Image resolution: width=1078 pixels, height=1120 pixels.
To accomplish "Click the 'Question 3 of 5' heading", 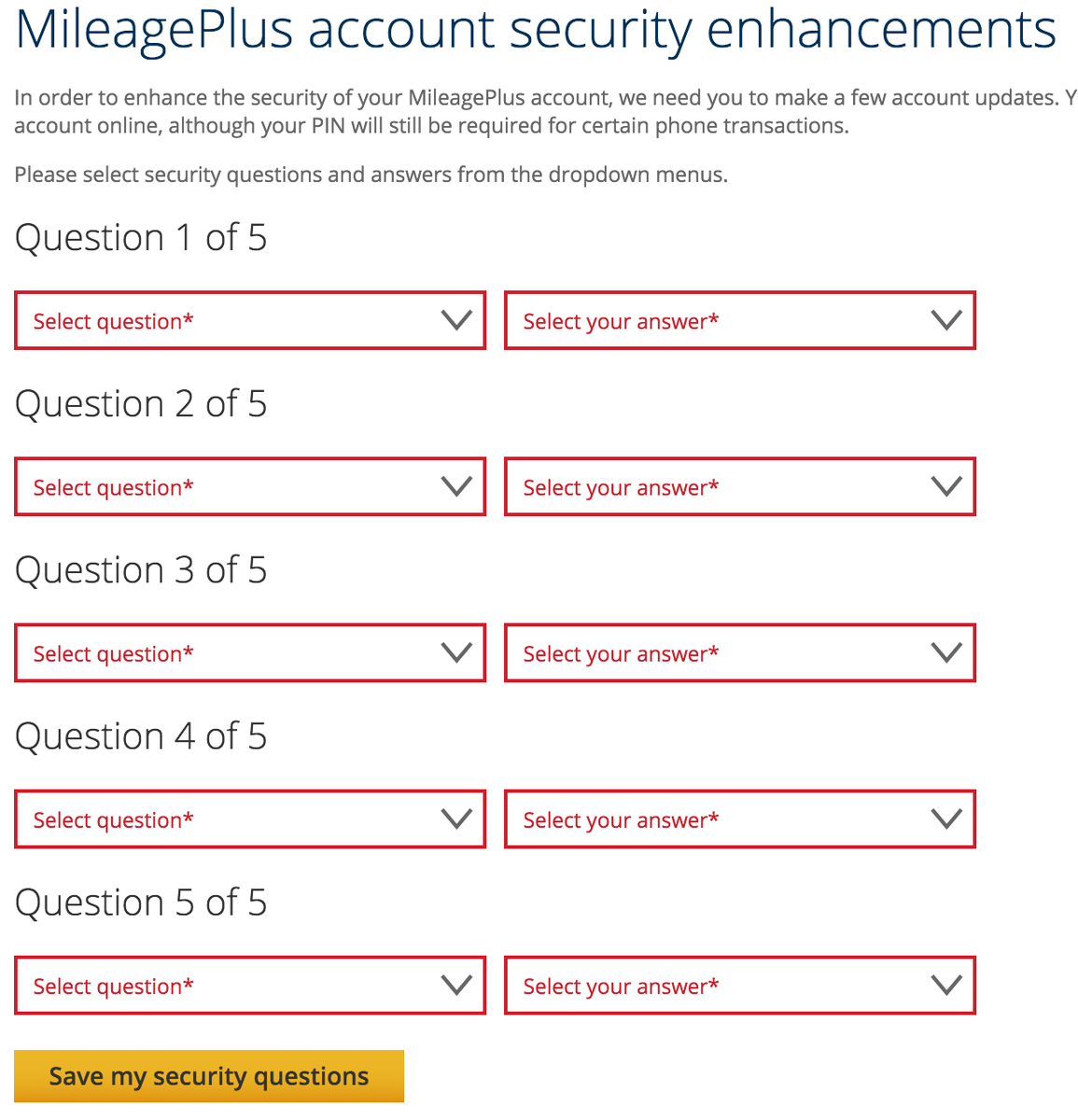I will coord(141,570).
